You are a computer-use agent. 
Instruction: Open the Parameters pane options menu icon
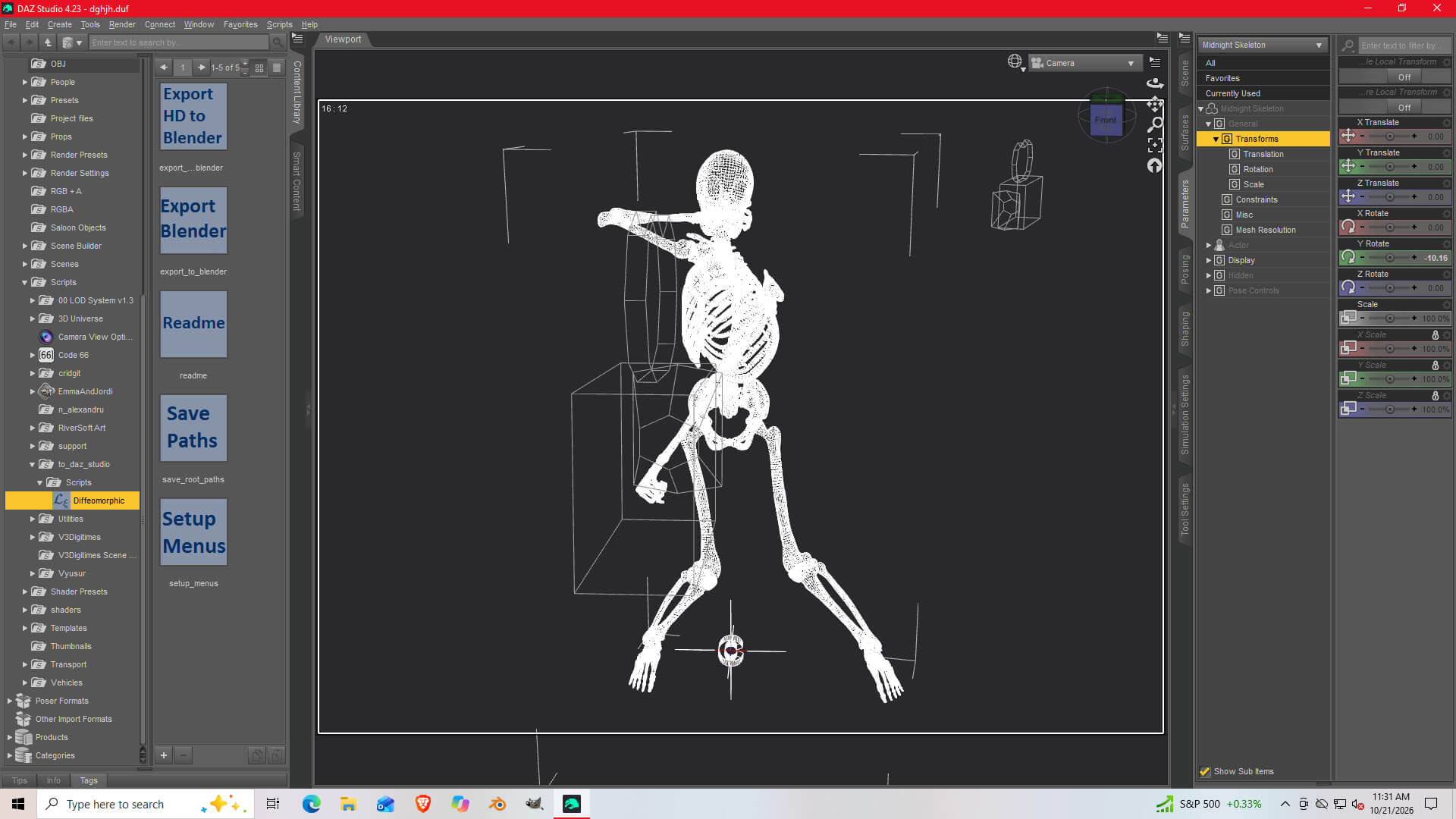(x=1185, y=37)
